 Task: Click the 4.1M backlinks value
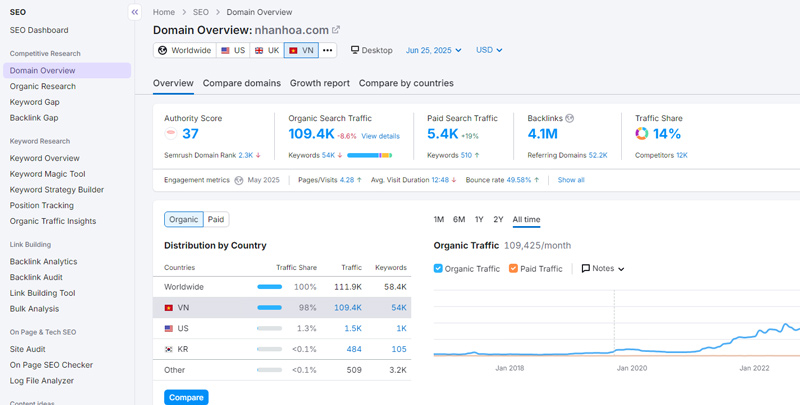point(542,134)
